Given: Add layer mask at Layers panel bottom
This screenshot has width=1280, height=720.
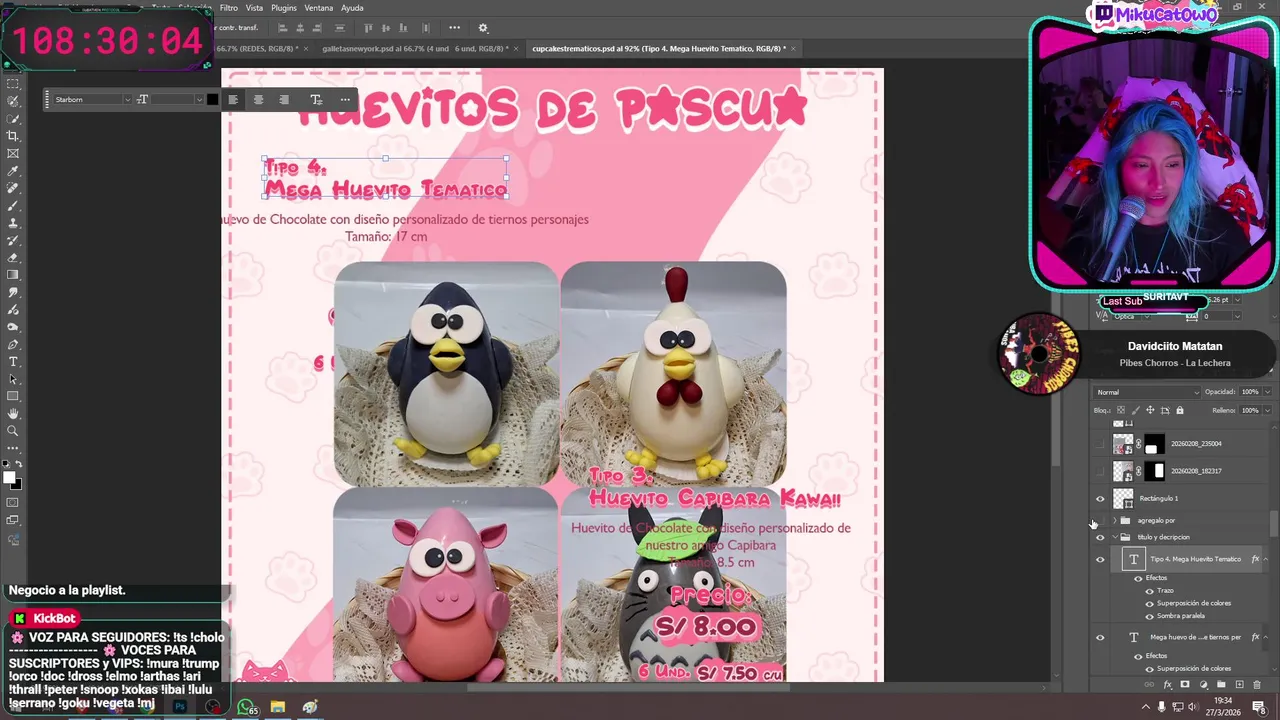Looking at the screenshot, I should tap(1185, 685).
